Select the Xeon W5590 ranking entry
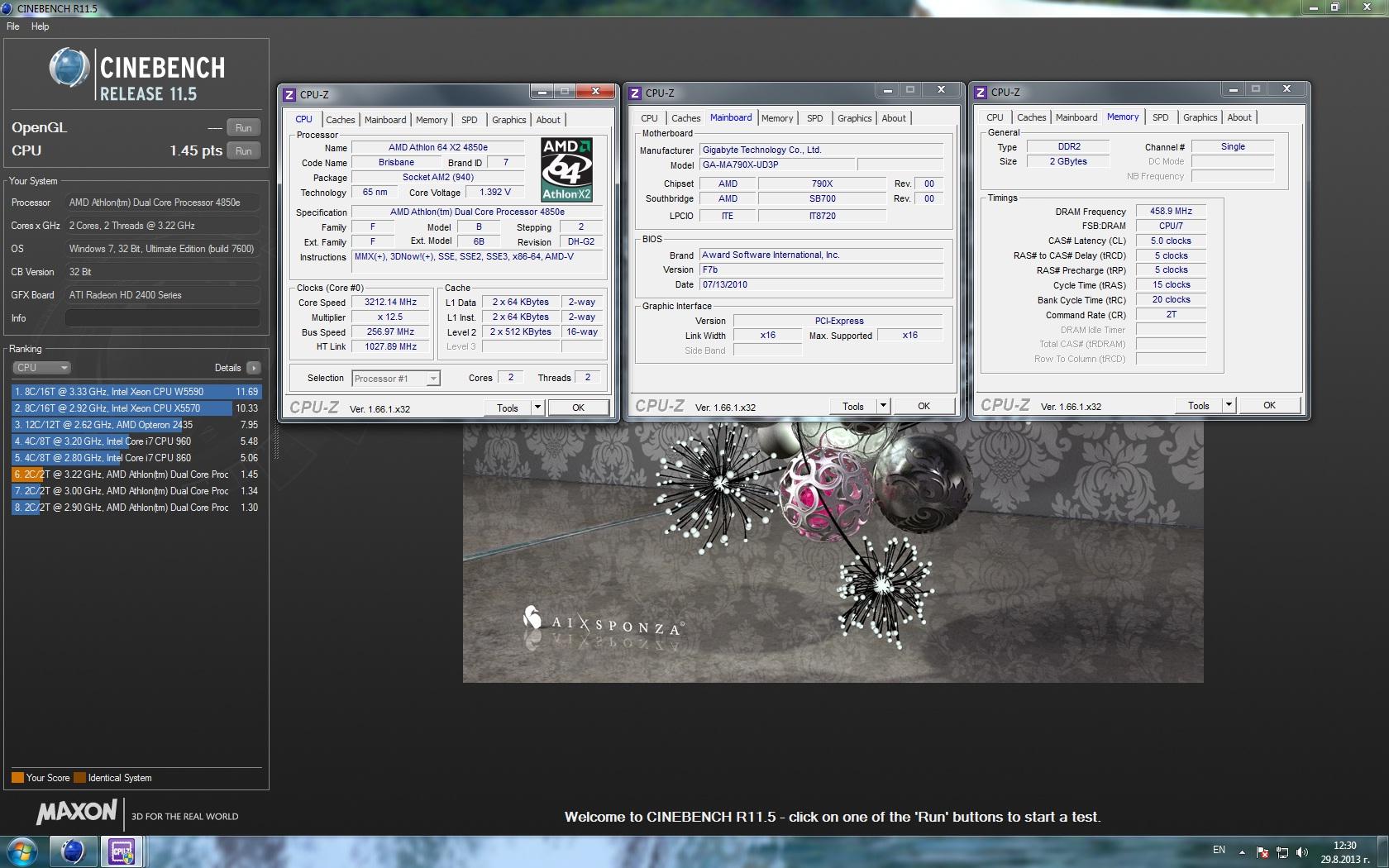 coord(136,392)
